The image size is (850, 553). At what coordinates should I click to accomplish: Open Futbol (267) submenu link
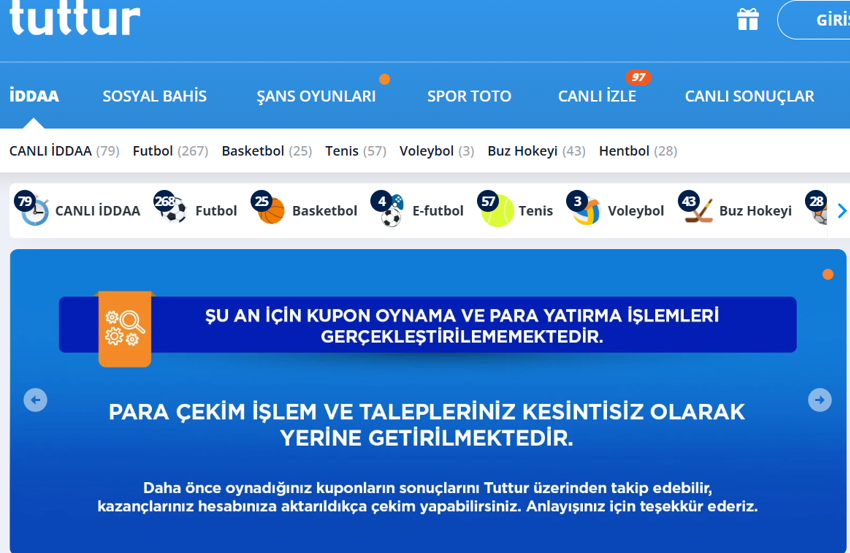click(x=170, y=151)
